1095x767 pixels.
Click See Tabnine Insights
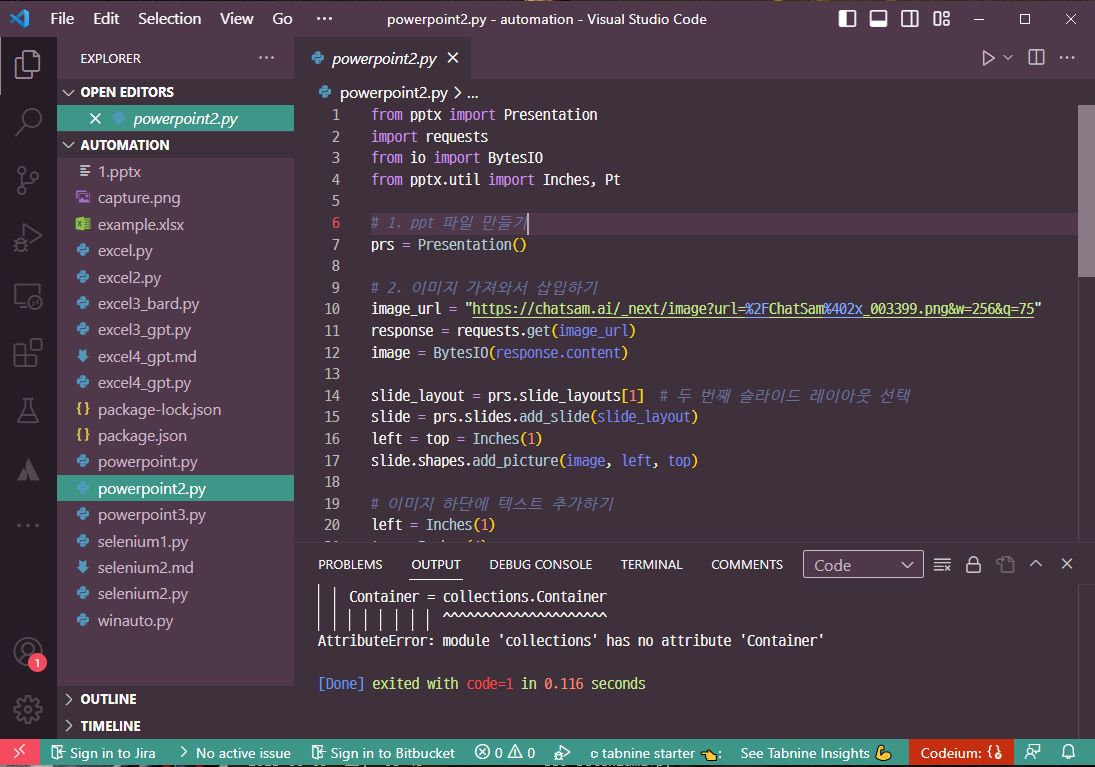pos(816,753)
